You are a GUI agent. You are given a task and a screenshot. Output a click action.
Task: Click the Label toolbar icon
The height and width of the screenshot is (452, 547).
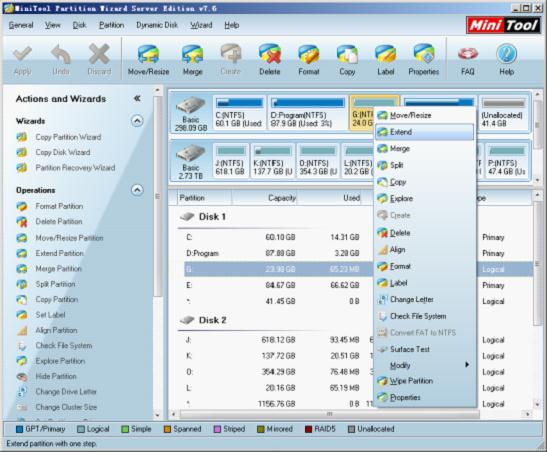(x=385, y=59)
